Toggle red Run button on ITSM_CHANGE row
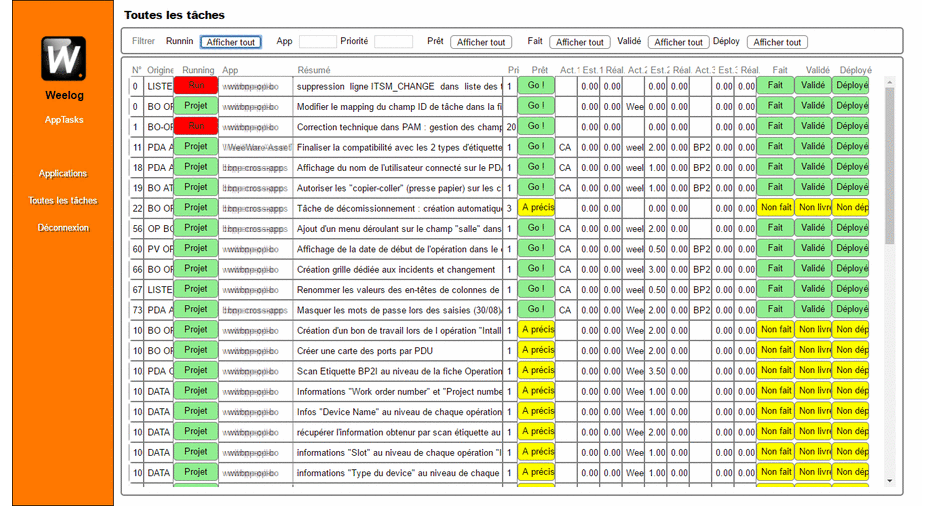Image resolution: width=935 pixels, height=506 pixels. point(196,86)
